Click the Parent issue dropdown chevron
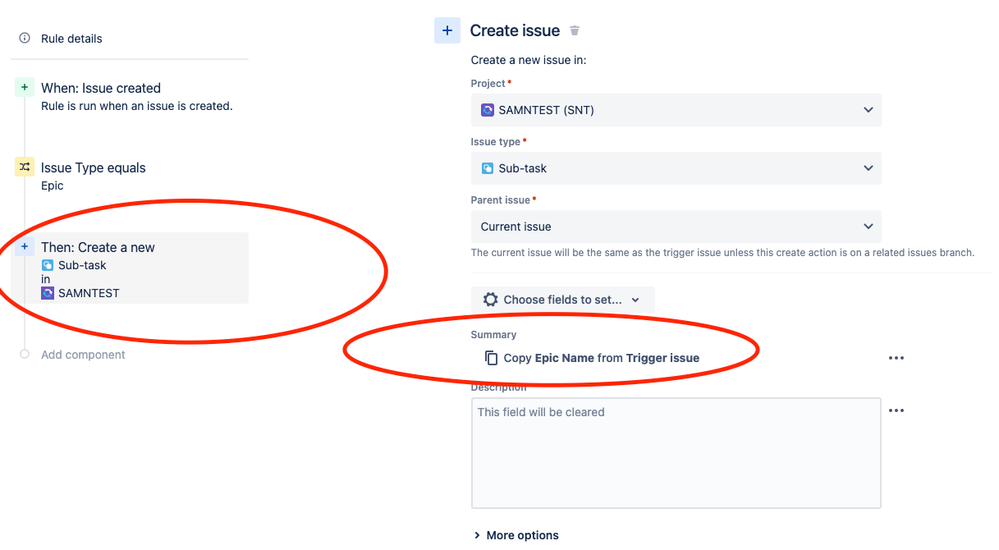The image size is (999, 550). click(x=868, y=226)
